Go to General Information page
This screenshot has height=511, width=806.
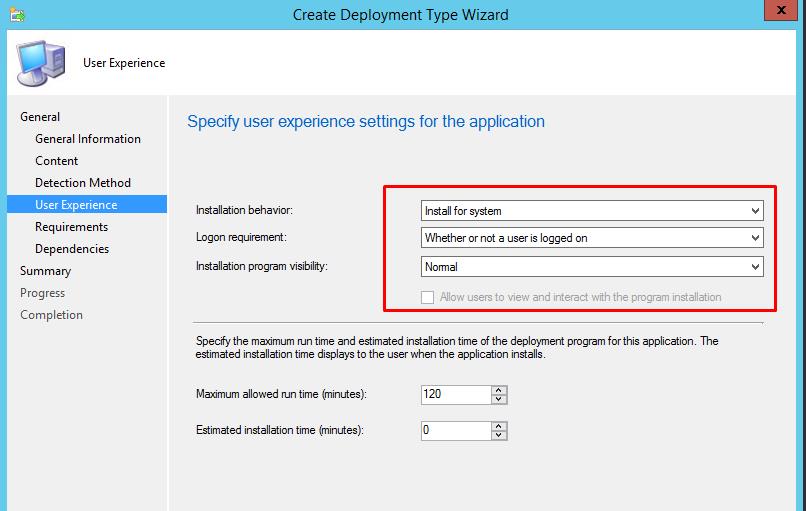point(88,139)
